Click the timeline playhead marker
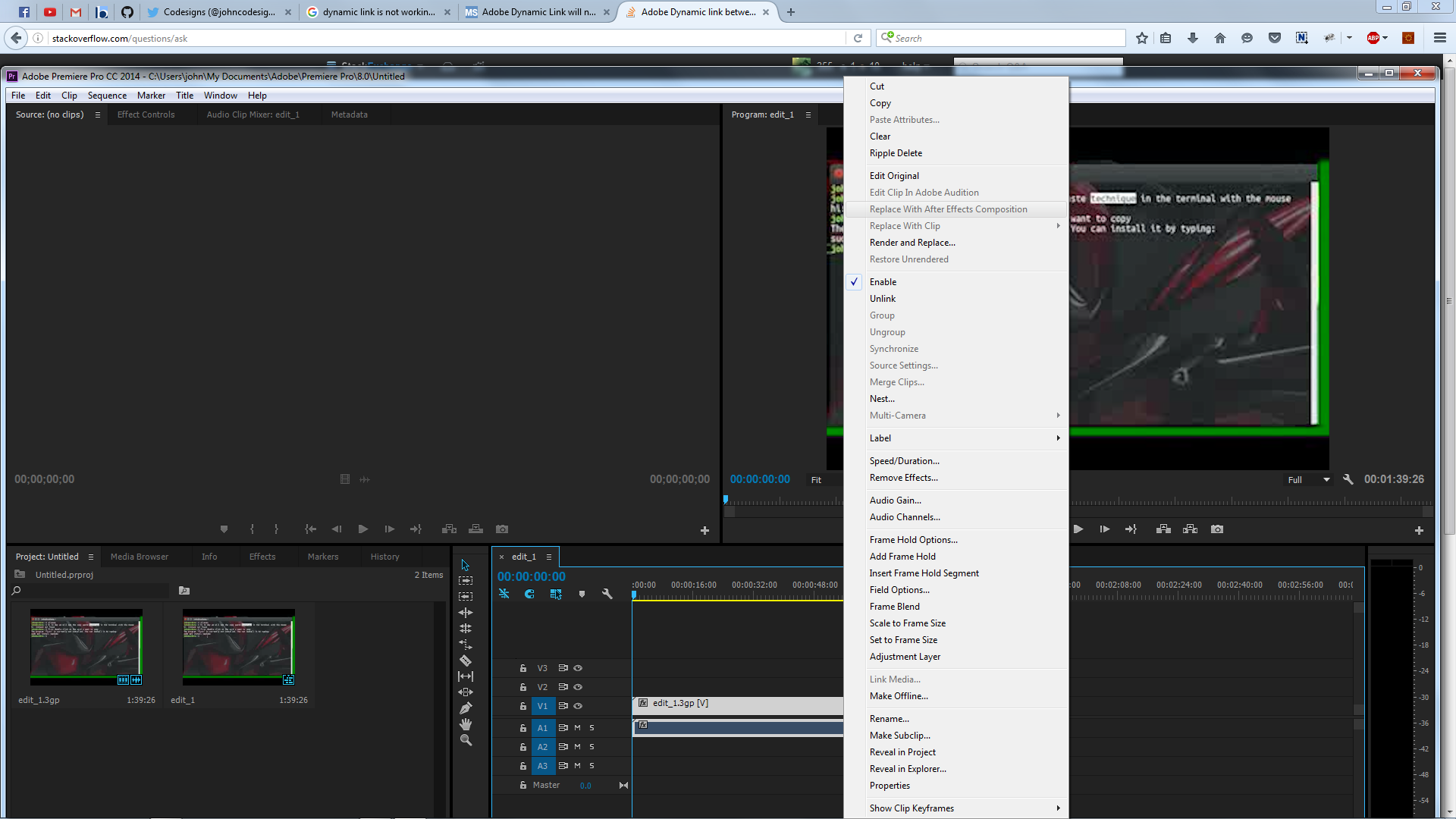This screenshot has width=1456, height=819. 634,595
